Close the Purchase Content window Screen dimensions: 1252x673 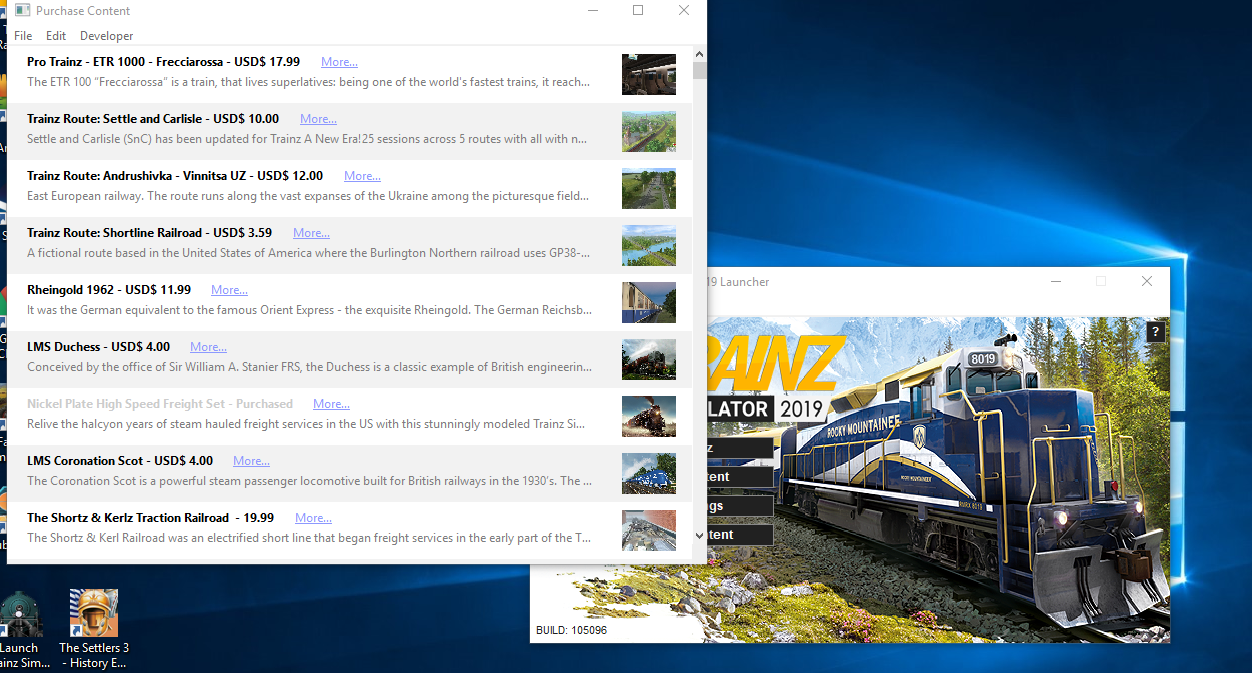coord(684,11)
